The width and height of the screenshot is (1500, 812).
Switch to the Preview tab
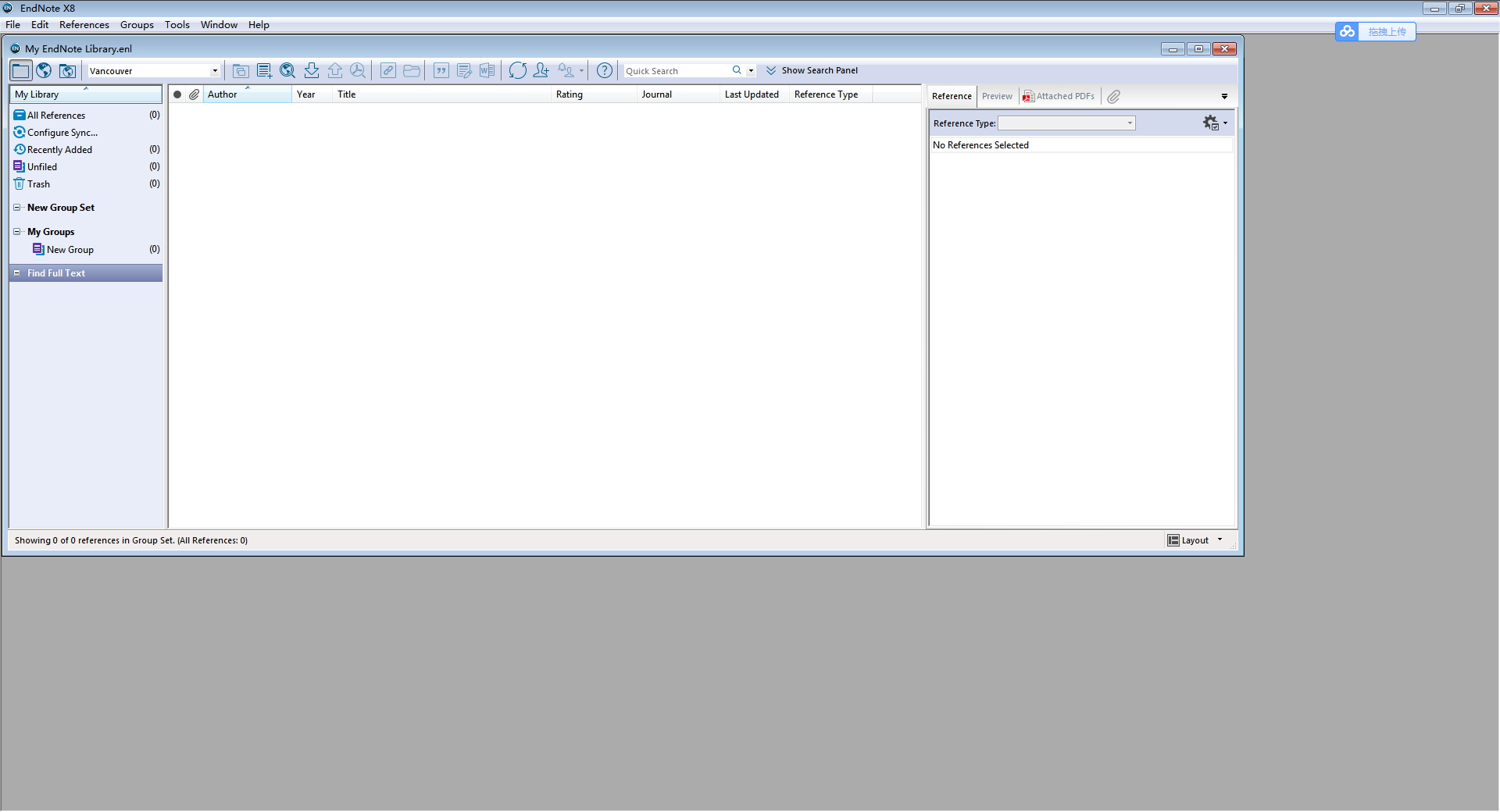997,96
